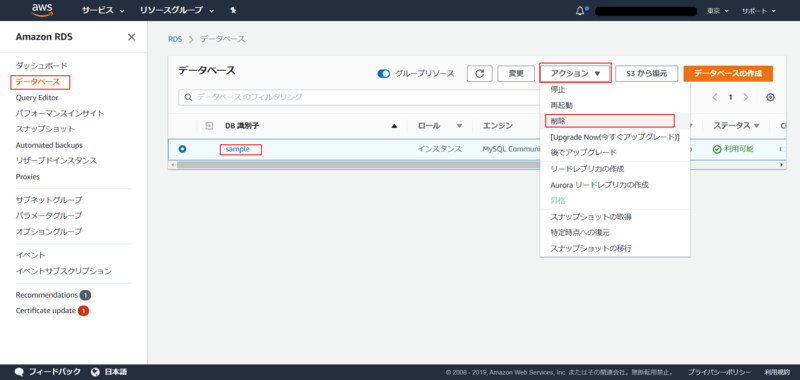Click the pin shortcut icon in top bar
The image size is (800, 380).
(233, 10)
